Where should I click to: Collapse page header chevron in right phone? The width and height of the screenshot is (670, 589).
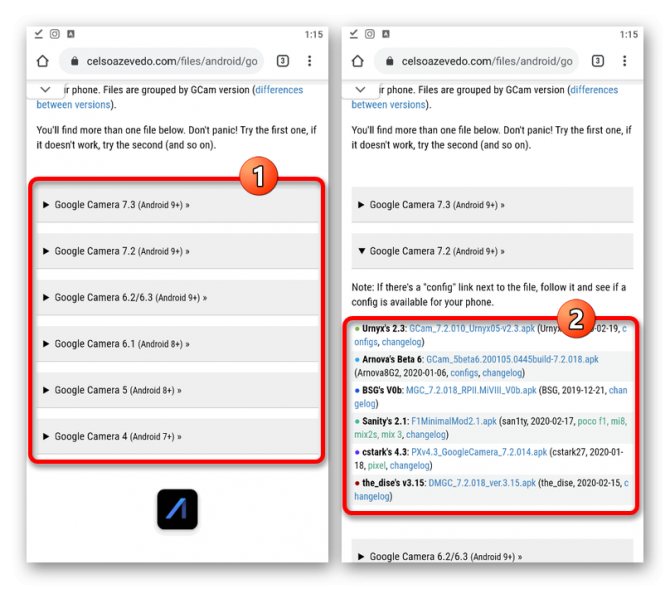pyautogui.click(x=360, y=89)
